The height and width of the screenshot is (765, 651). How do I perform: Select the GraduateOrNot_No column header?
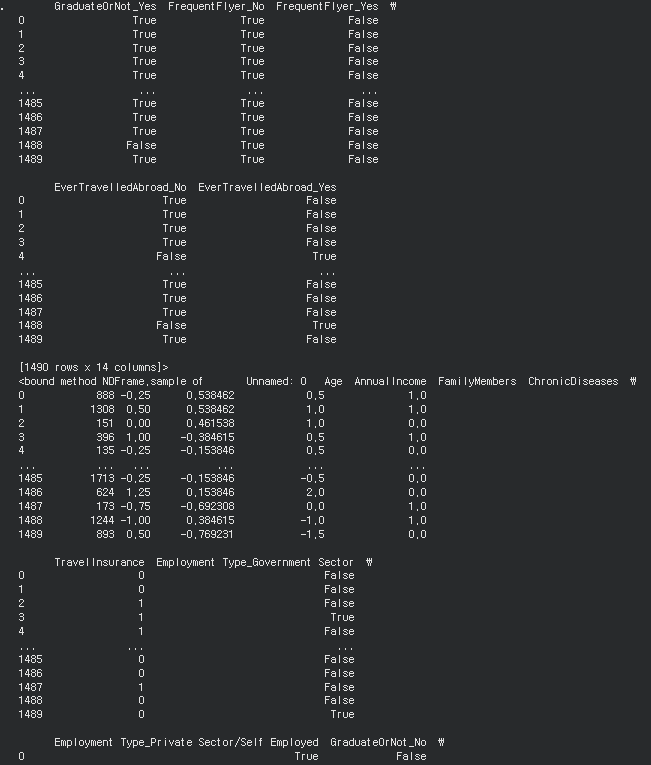(378, 743)
